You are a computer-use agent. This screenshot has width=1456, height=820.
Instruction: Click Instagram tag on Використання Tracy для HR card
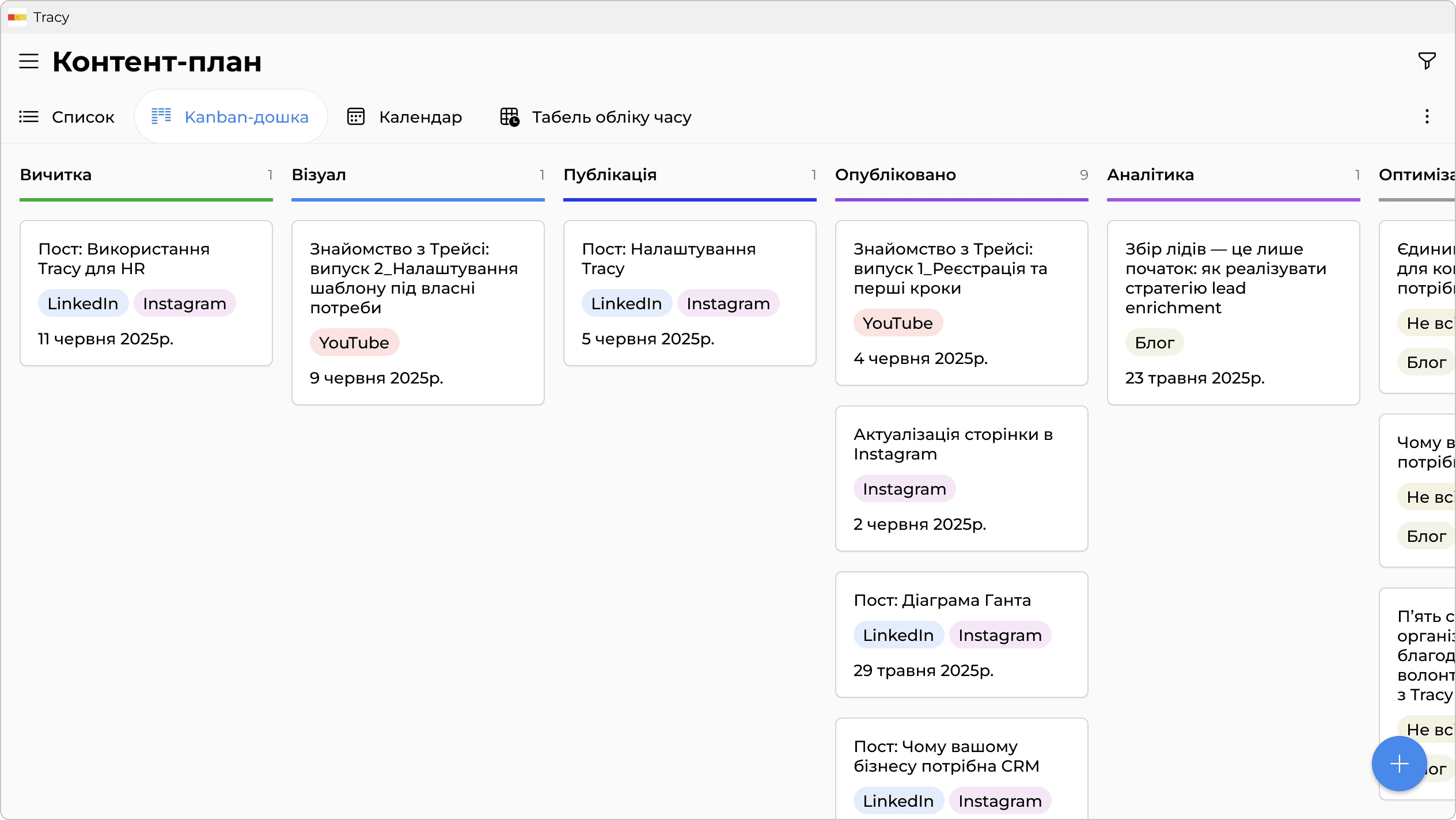point(185,303)
